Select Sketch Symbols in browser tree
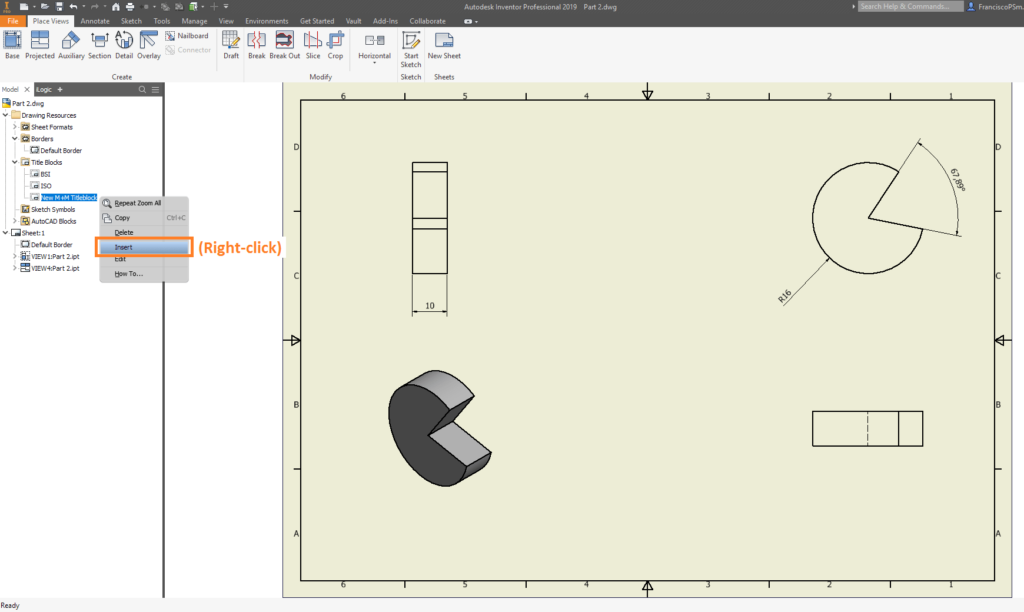The image size is (1024, 612). 53,209
